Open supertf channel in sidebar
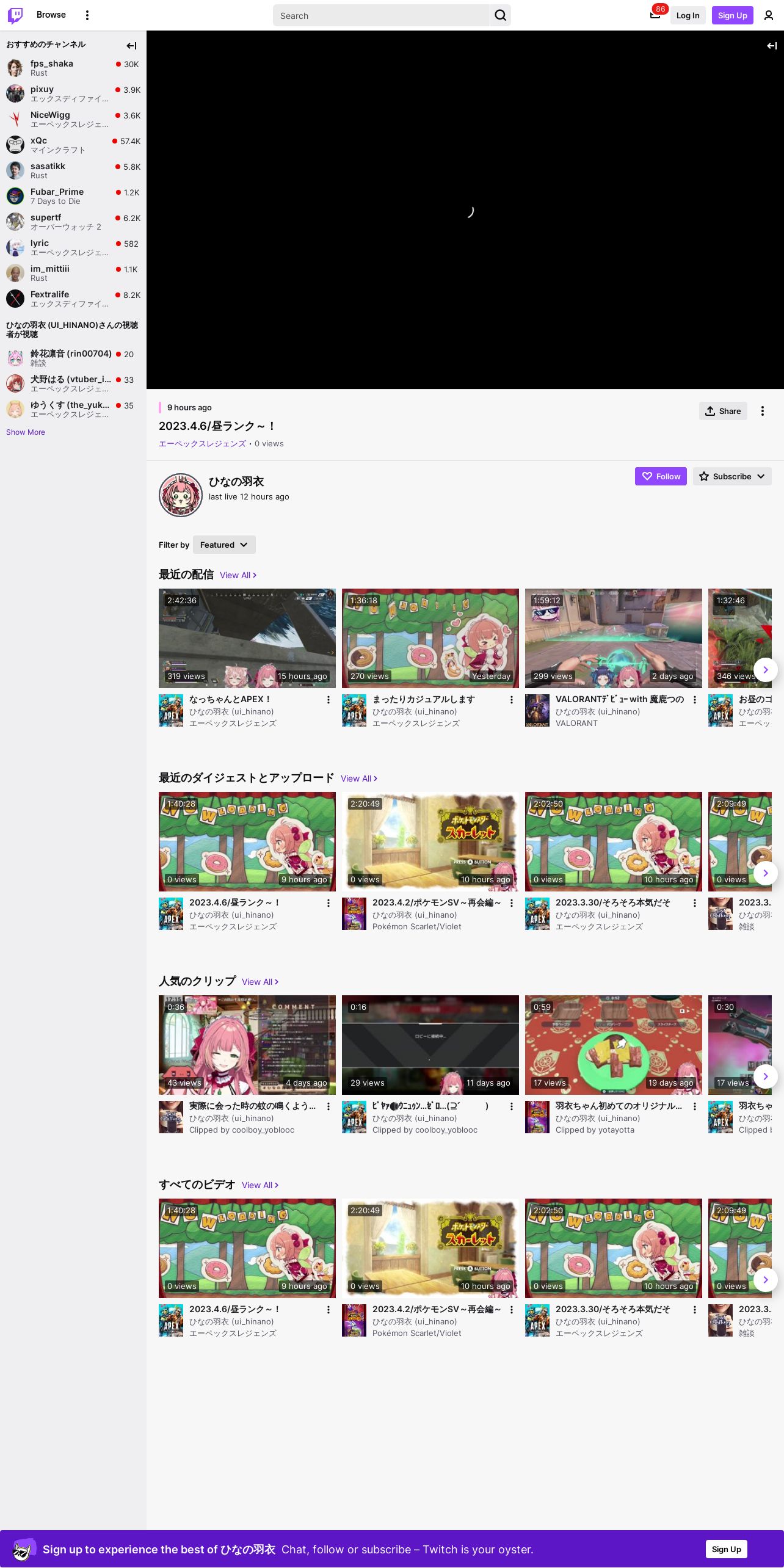 point(73,222)
